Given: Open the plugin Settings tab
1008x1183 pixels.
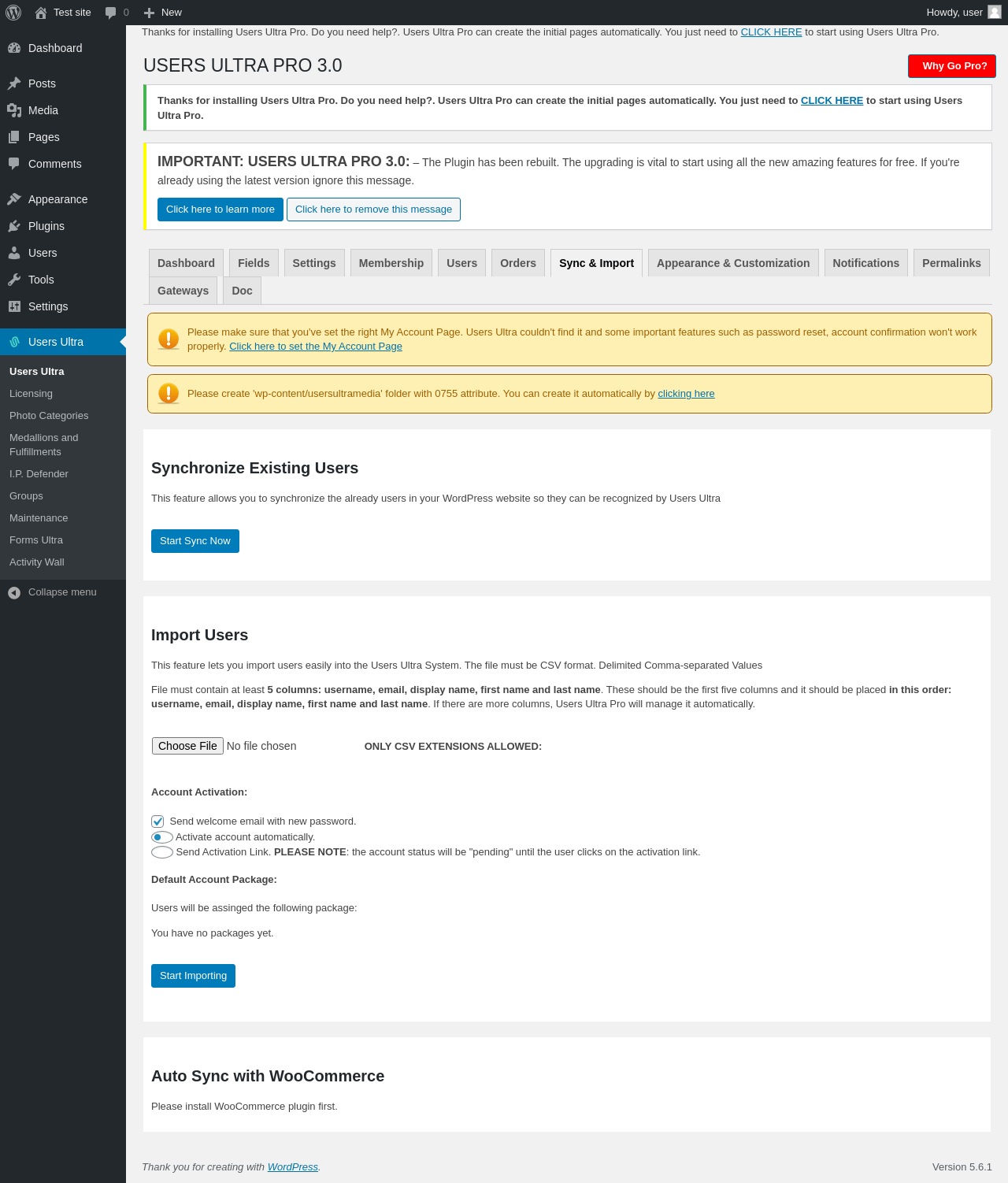Looking at the screenshot, I should (314, 263).
